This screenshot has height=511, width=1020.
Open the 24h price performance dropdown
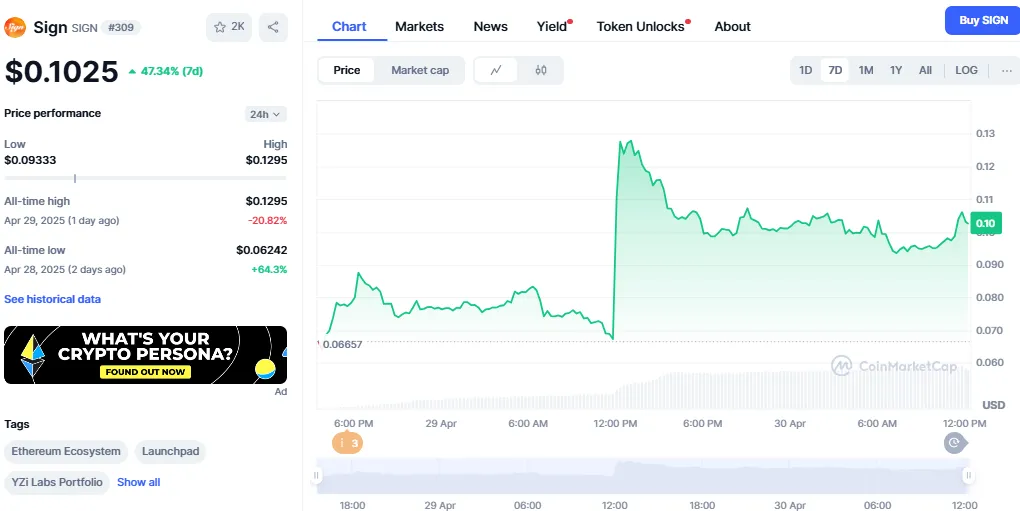[265, 114]
